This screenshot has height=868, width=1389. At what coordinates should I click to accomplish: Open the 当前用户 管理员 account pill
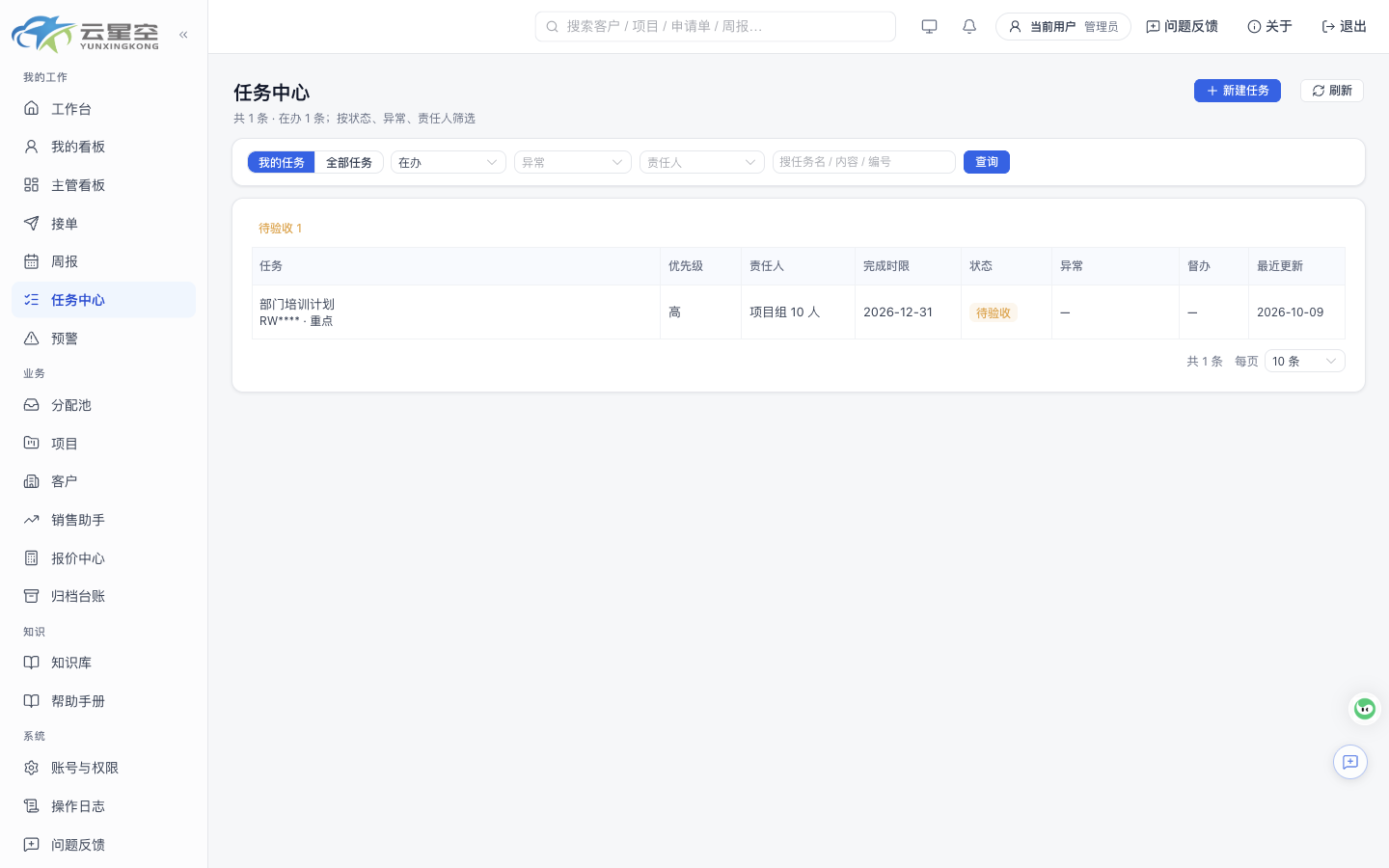pos(1063,27)
